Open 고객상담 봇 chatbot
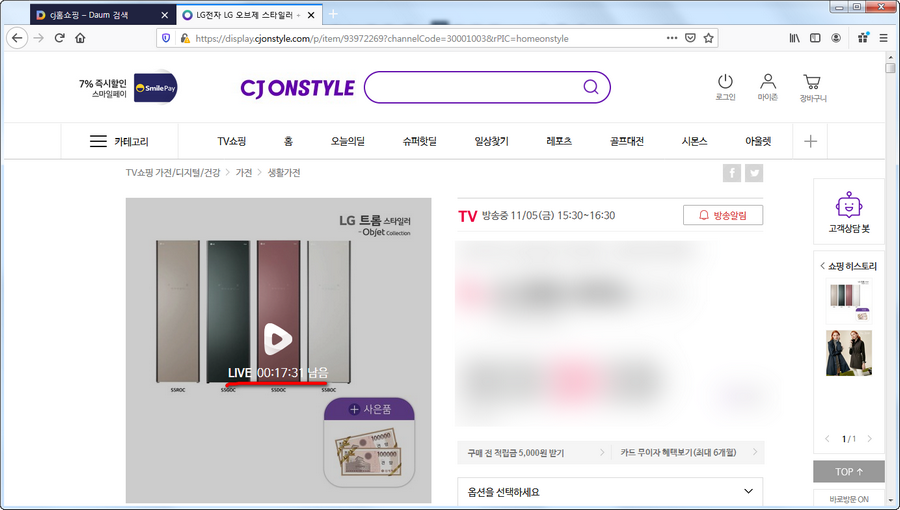Image resolution: width=900 pixels, height=510 pixels. [849, 212]
